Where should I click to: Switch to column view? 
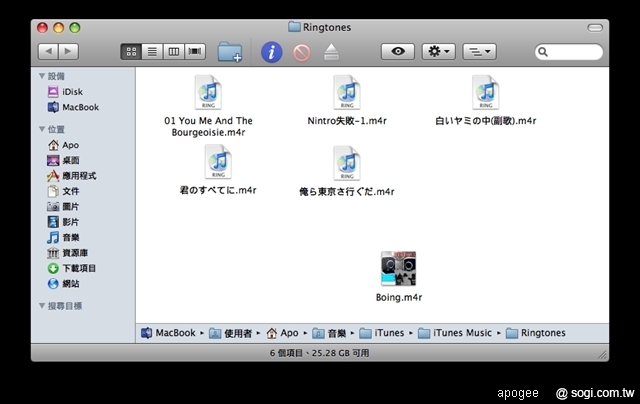[x=173, y=52]
